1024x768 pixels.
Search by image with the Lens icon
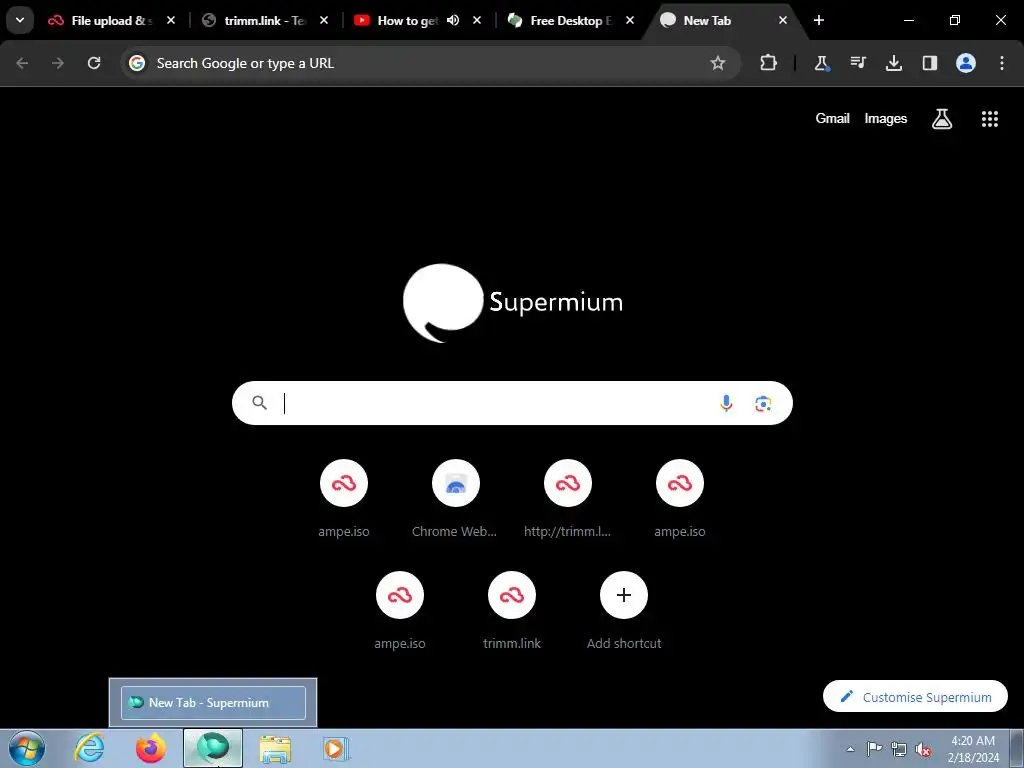tap(763, 403)
